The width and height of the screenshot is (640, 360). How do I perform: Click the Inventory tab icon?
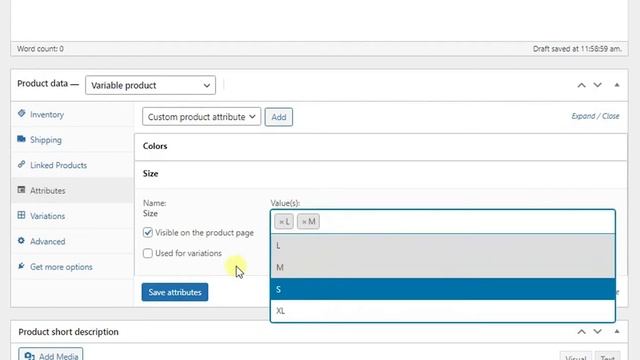point(22,114)
